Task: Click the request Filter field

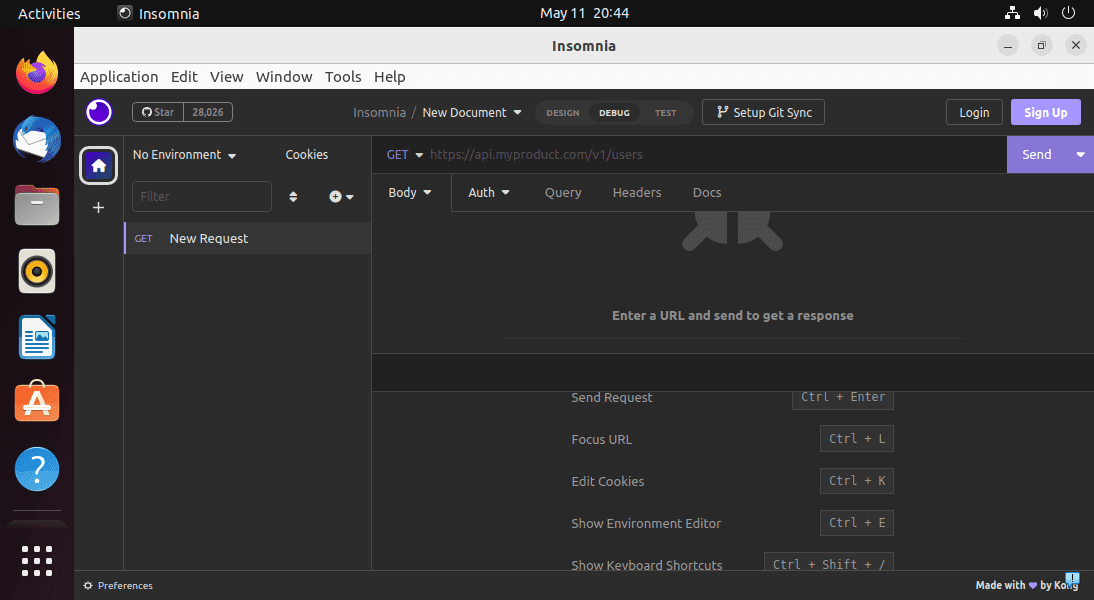Action: [x=202, y=197]
